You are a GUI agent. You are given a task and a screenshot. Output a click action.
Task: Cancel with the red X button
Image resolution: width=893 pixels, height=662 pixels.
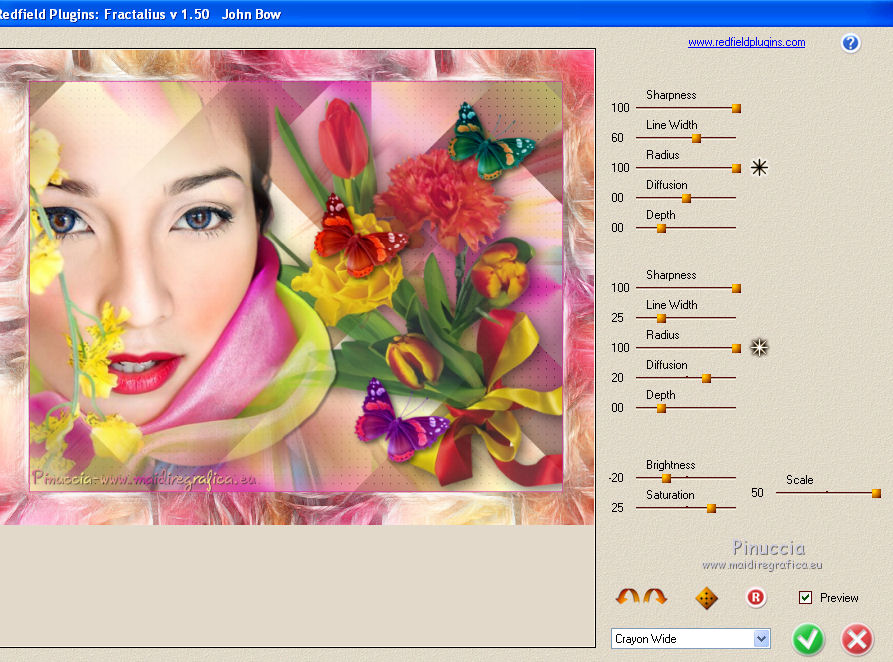pyautogui.click(x=856, y=639)
